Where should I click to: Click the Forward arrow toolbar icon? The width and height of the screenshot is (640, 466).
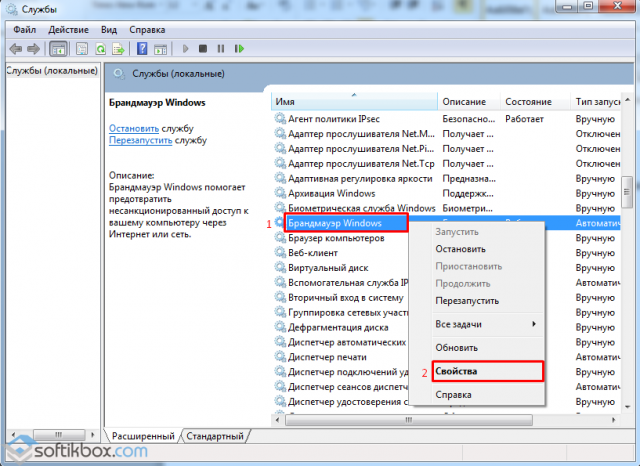coord(33,49)
